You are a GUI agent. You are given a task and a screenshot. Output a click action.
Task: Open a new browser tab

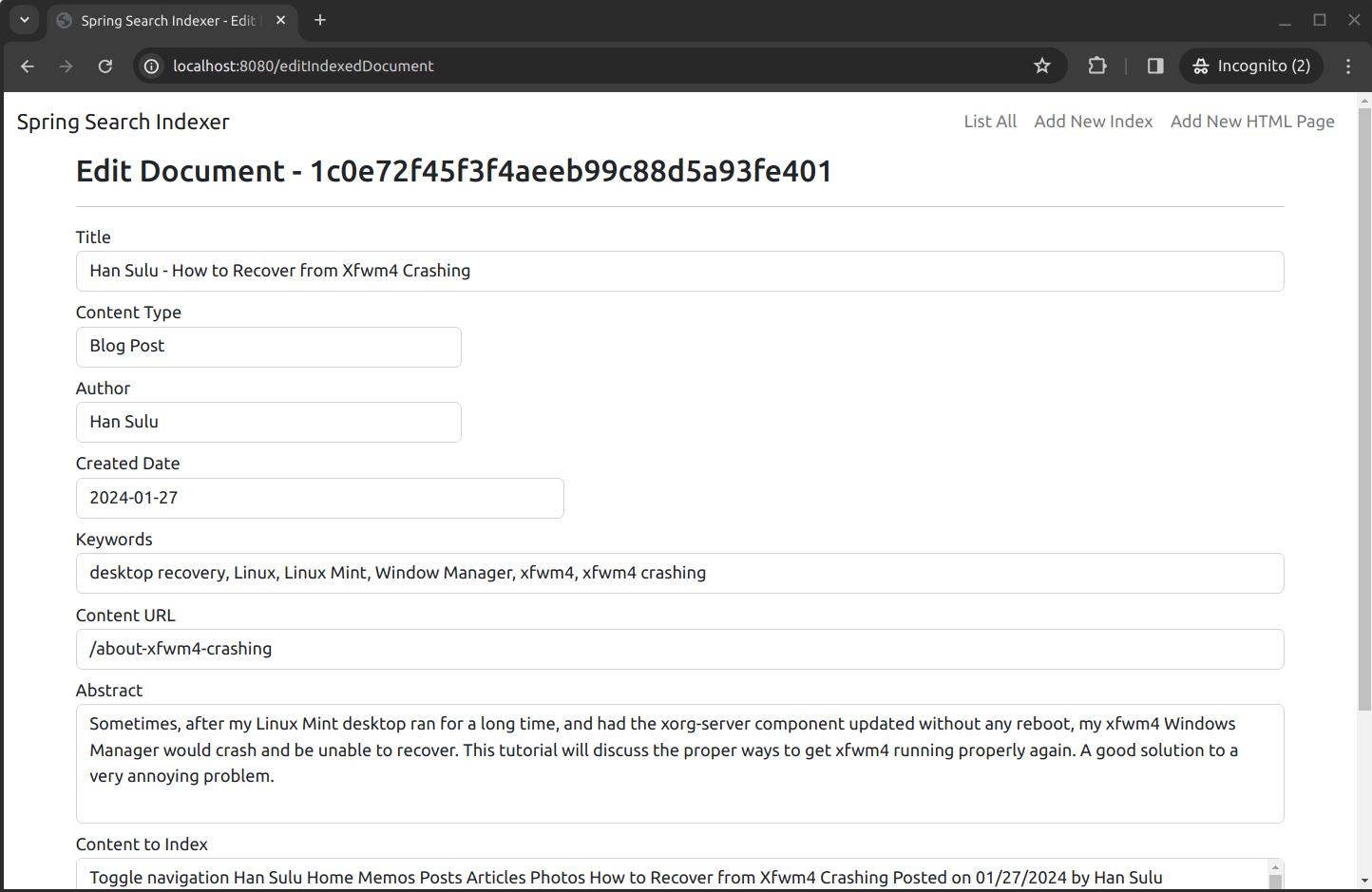click(320, 20)
